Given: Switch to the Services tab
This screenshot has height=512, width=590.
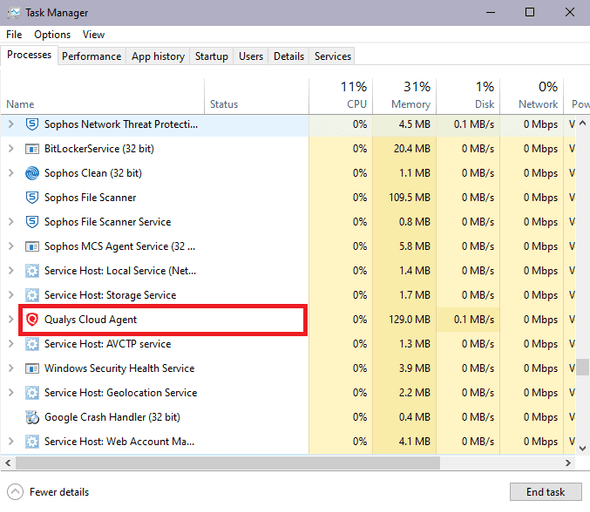Looking at the screenshot, I should pos(333,56).
